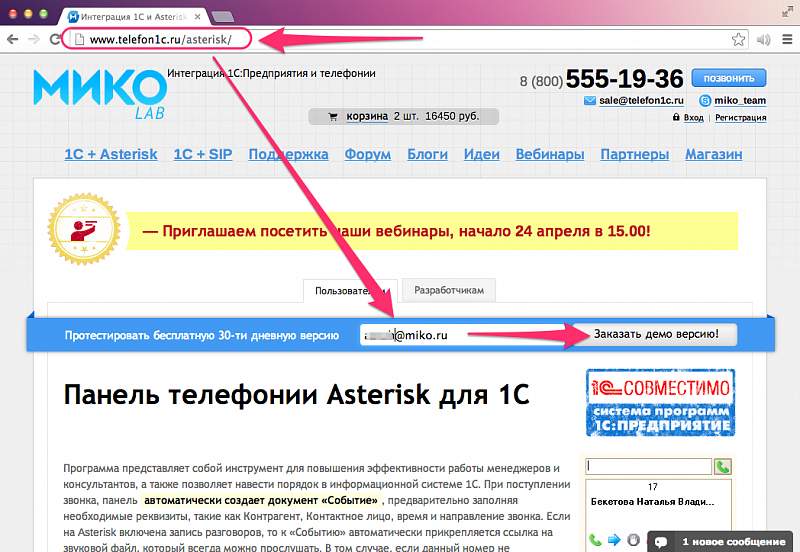Click the browser forward arrow
Image resolution: width=800 pixels, height=552 pixels.
[x=34, y=39]
